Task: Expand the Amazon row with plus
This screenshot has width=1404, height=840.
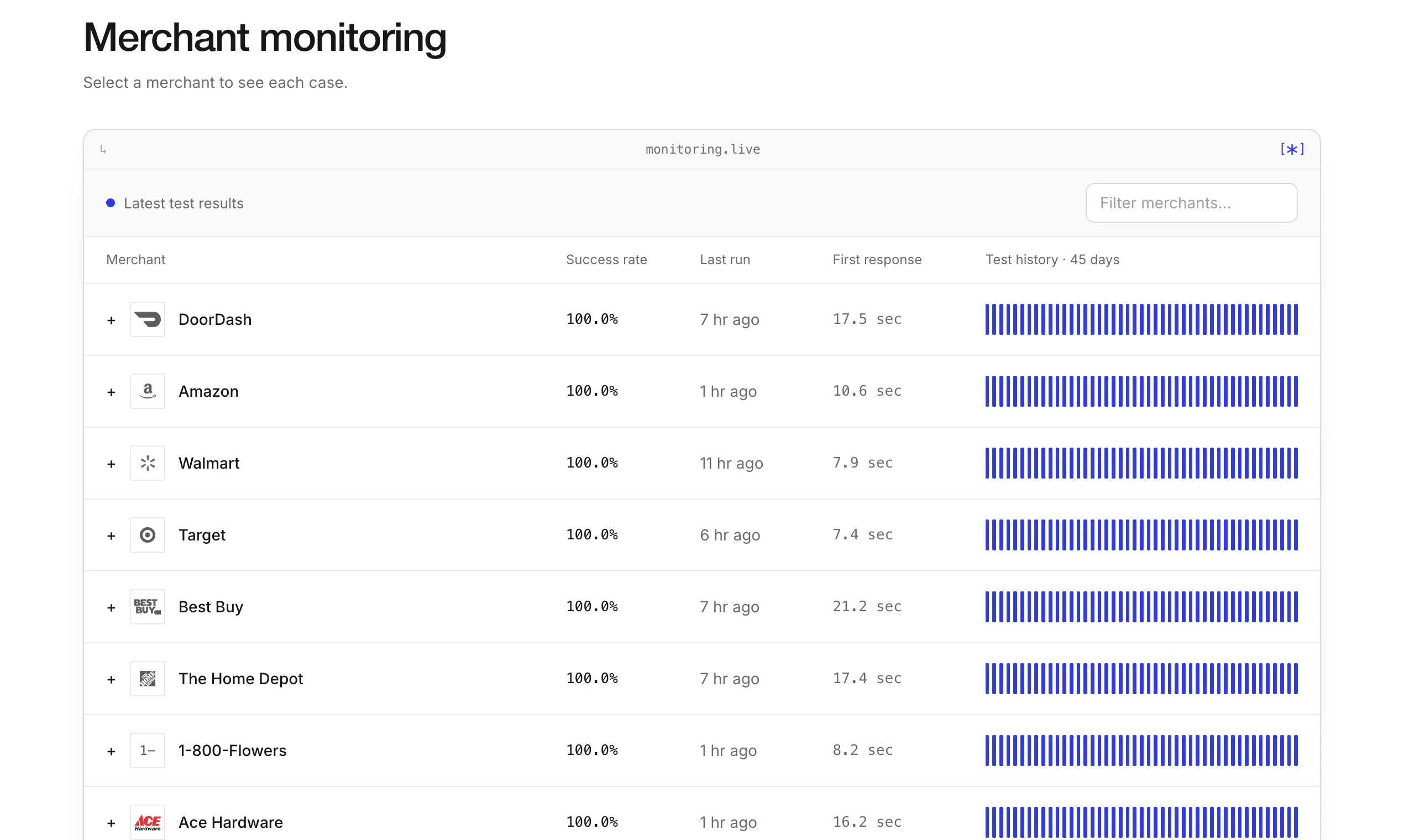Action: pyautogui.click(x=112, y=392)
